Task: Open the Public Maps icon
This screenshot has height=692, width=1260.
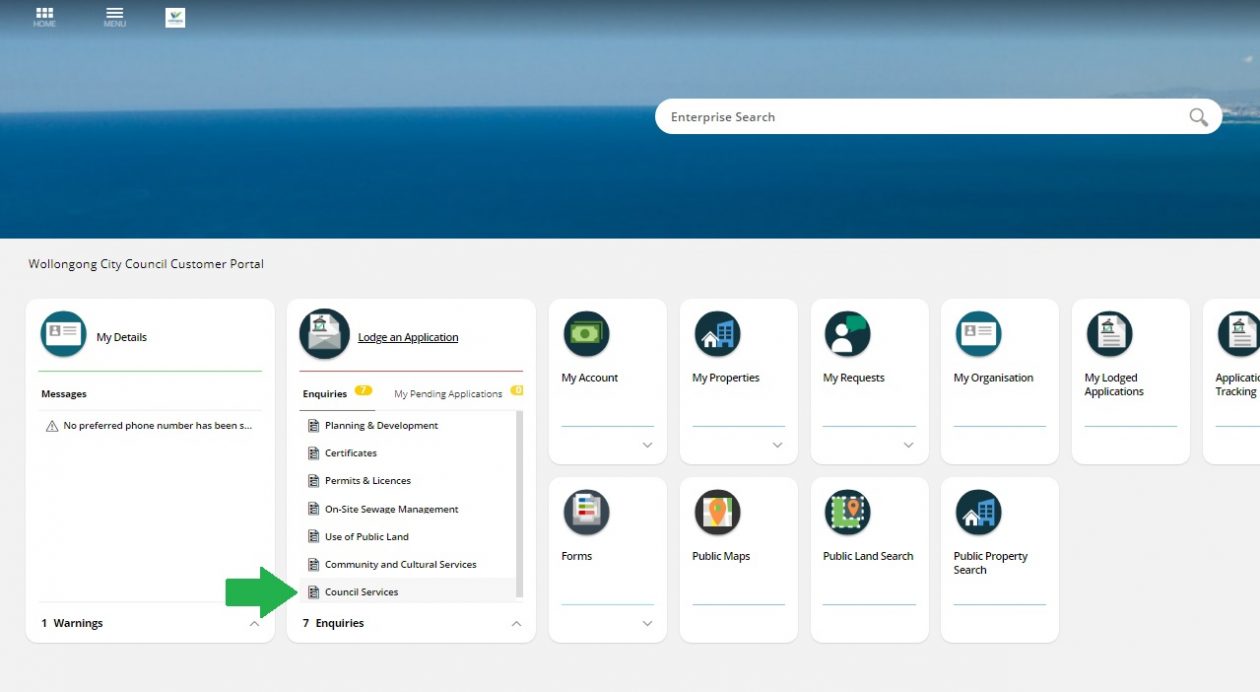Action: (x=717, y=512)
